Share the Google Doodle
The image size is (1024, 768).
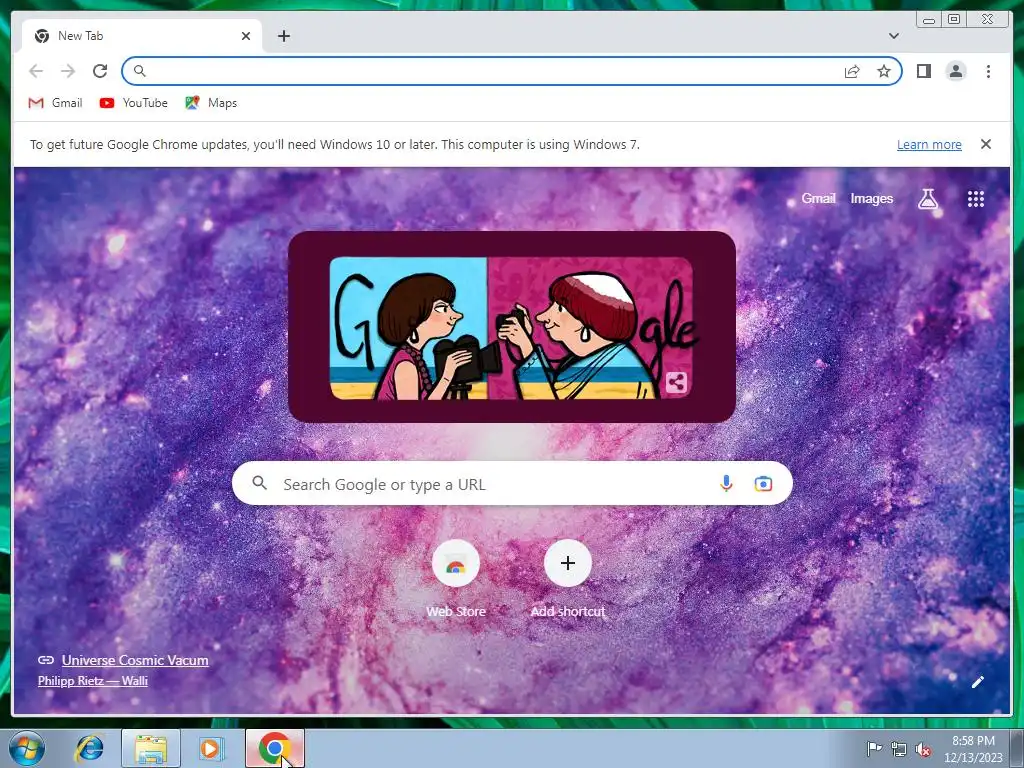[677, 383]
